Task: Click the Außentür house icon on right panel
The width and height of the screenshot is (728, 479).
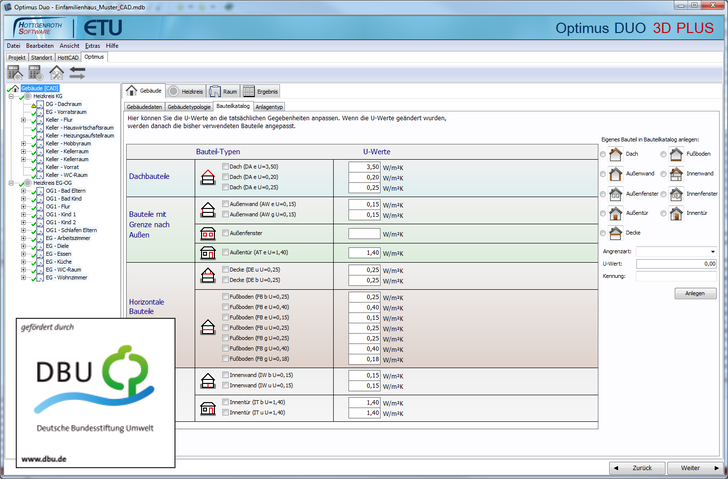Action: 615,212
